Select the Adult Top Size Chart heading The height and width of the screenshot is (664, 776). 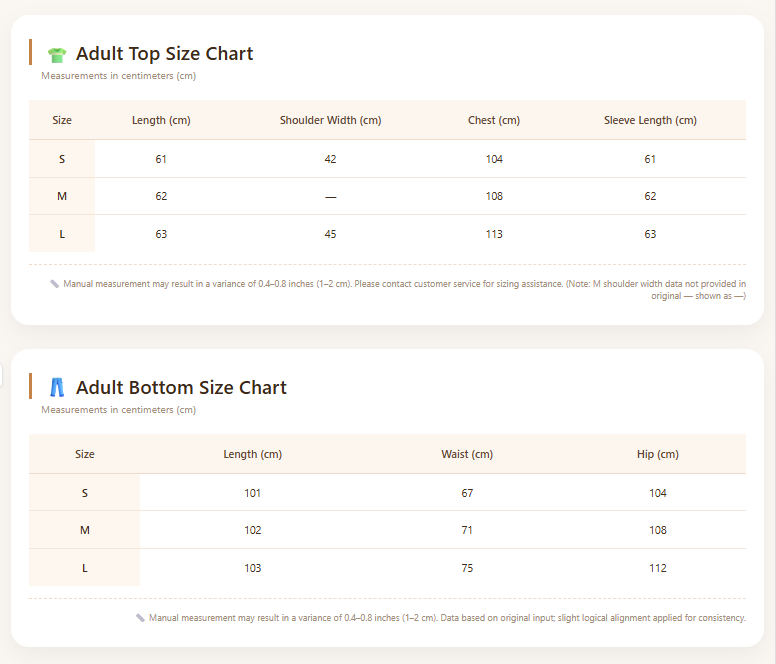click(164, 53)
